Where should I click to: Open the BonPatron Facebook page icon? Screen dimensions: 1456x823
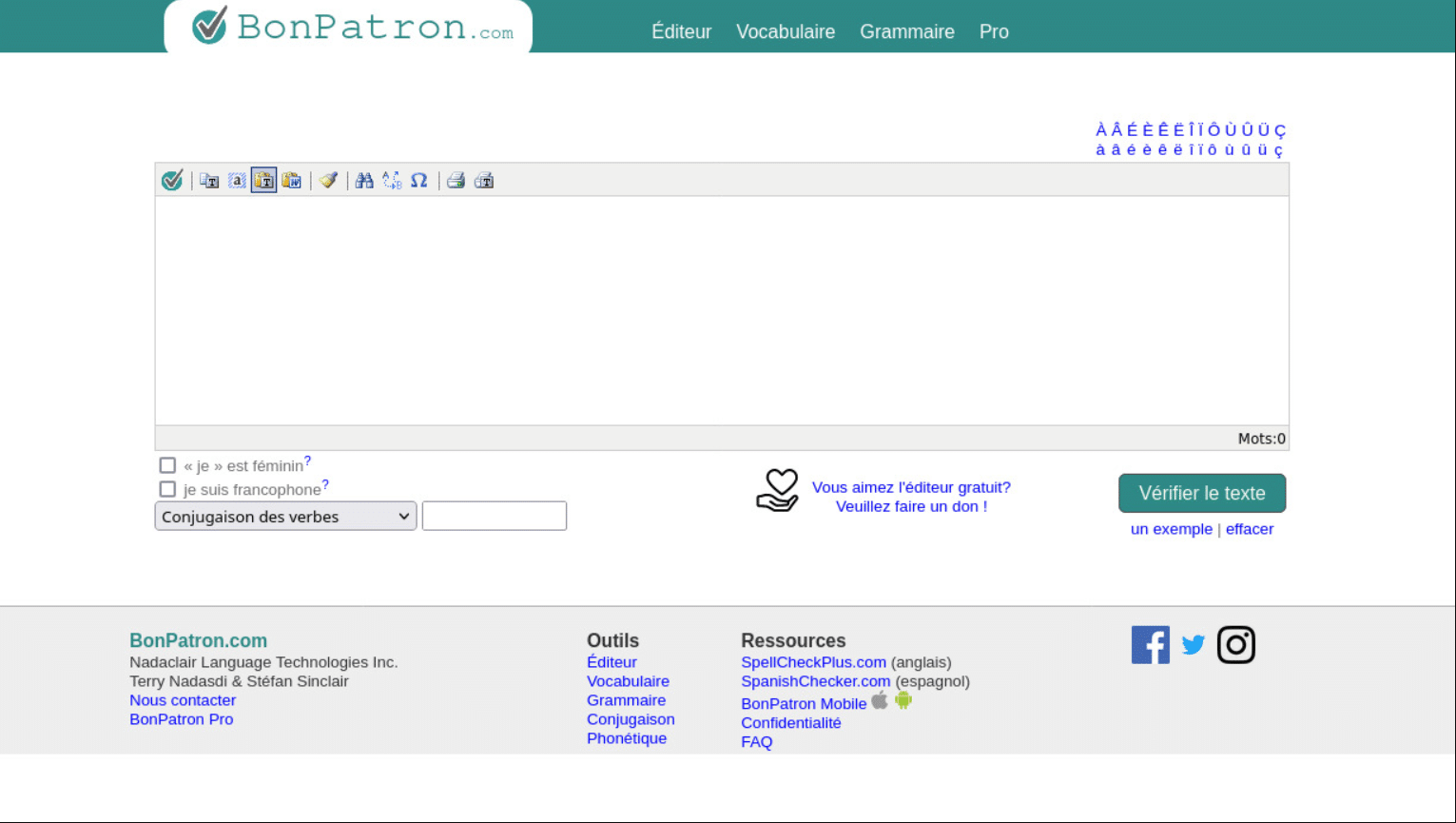pyautogui.click(x=1151, y=645)
